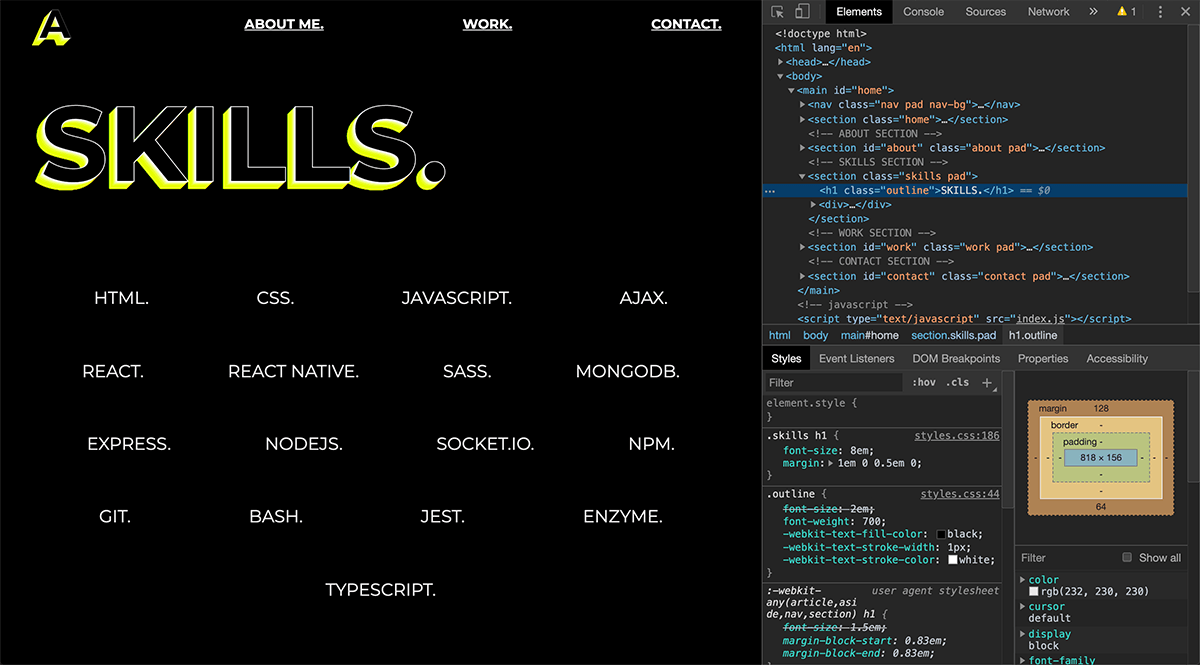Click the margin value 128 in the box model

click(x=1101, y=408)
